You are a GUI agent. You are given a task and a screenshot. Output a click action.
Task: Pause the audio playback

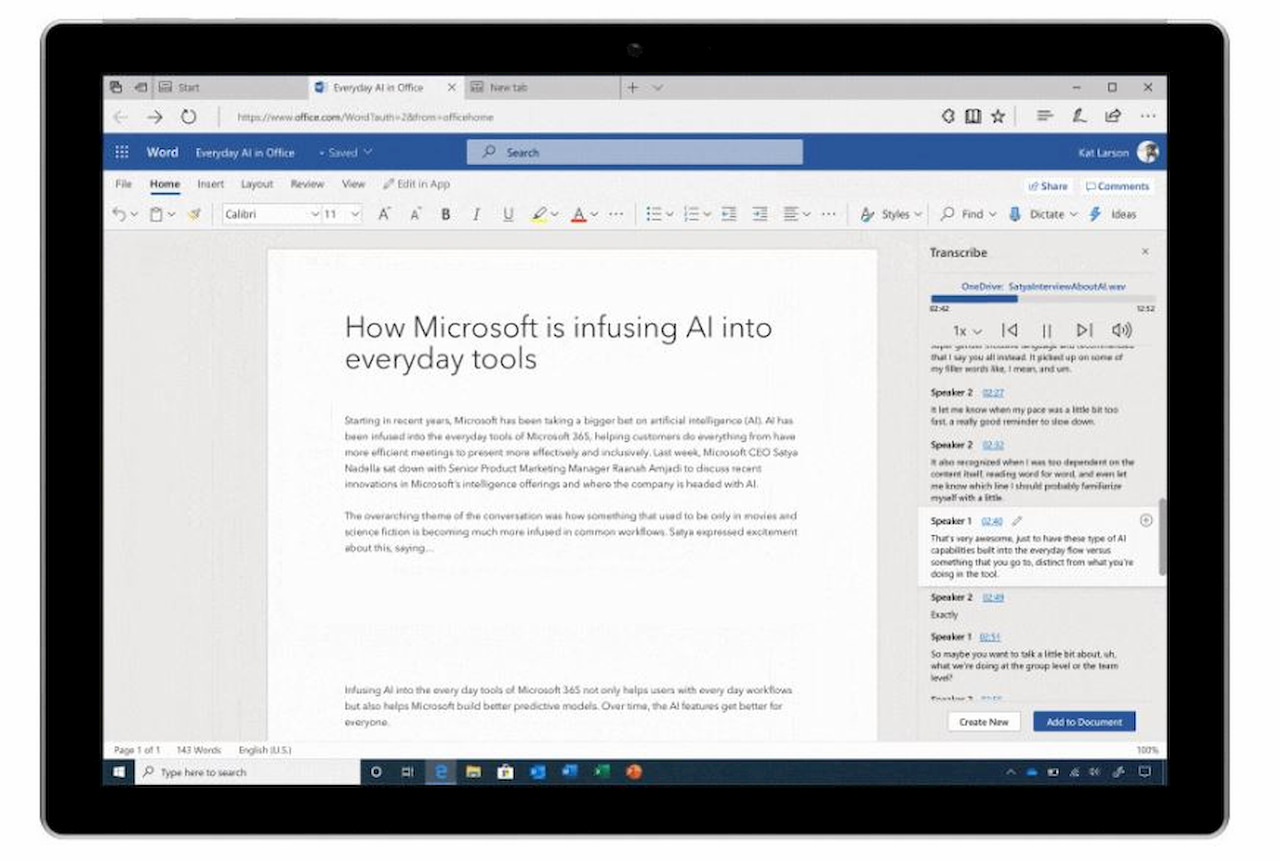[x=1047, y=331]
